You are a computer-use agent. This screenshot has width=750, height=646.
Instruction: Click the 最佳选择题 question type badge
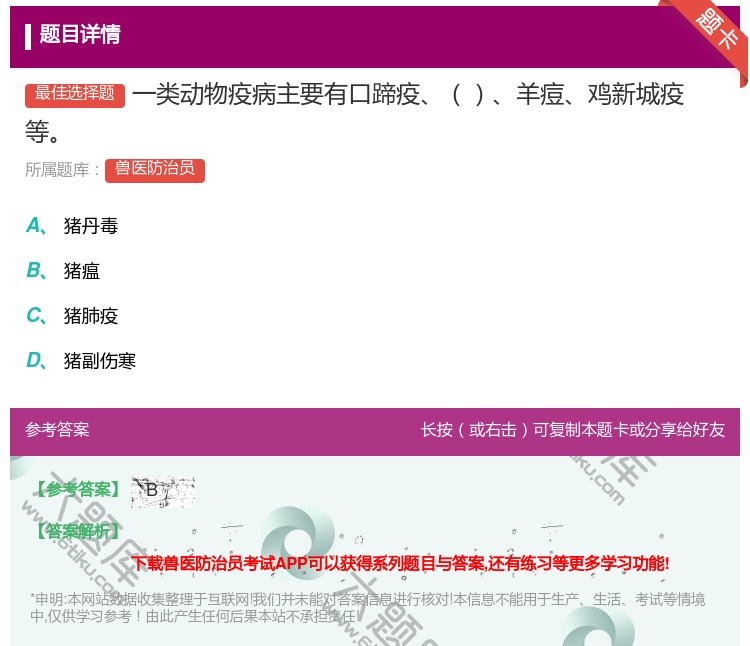pos(75,95)
